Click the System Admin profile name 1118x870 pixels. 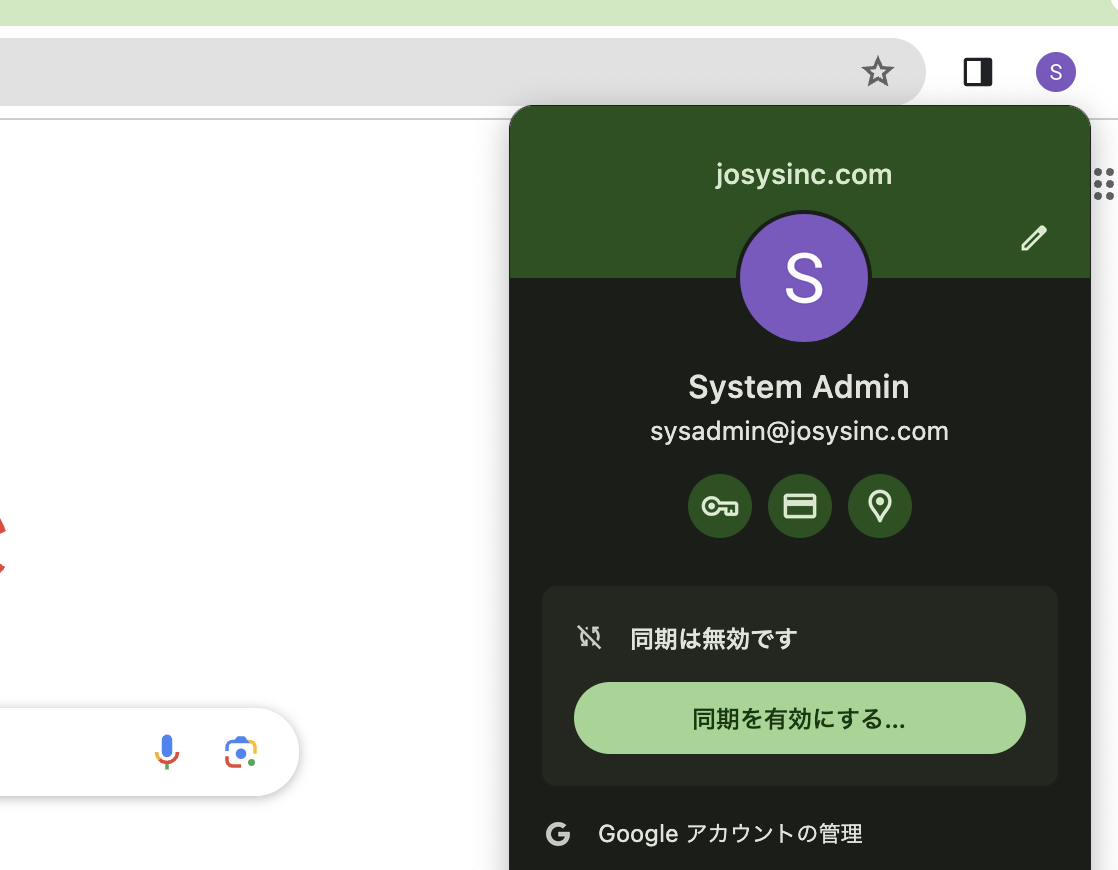point(799,387)
